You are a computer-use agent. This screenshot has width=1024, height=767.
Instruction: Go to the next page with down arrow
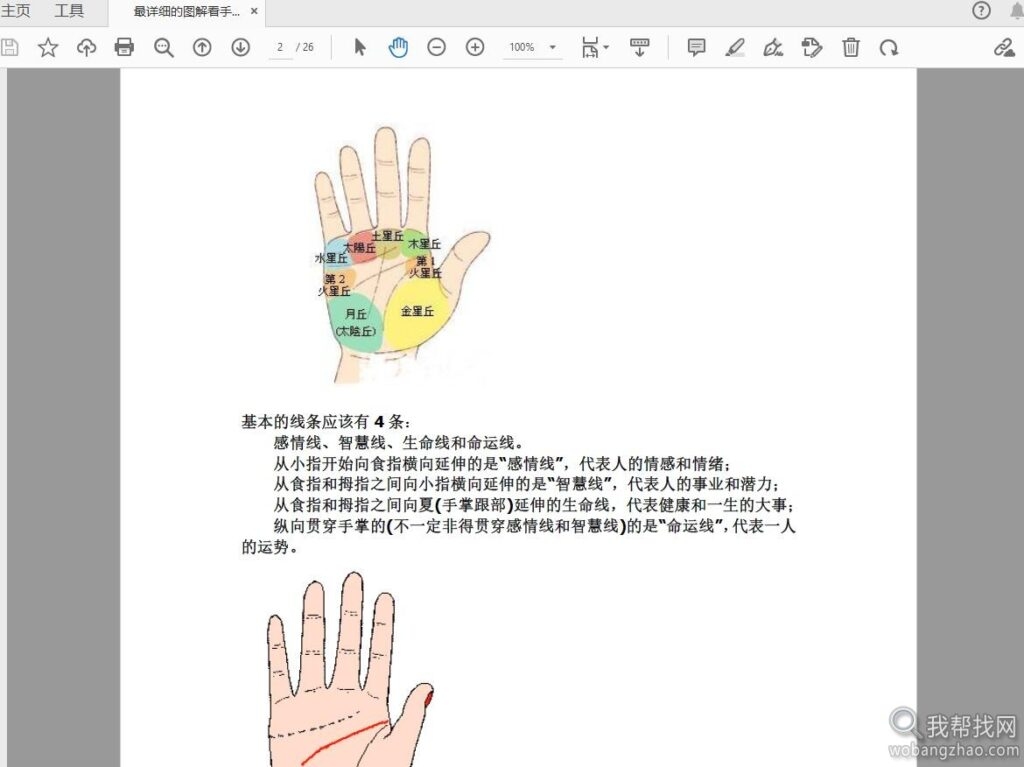click(x=240, y=46)
